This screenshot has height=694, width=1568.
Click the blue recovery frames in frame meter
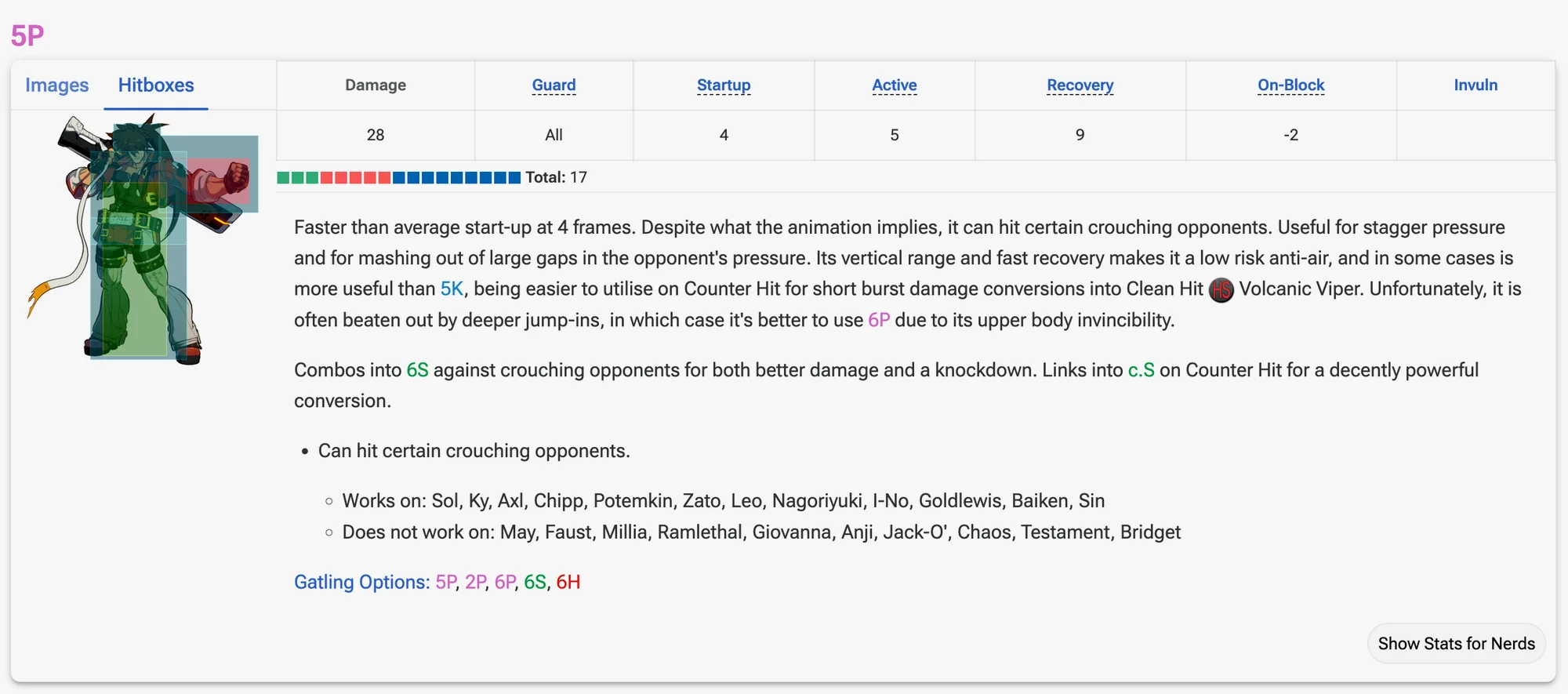tap(456, 178)
